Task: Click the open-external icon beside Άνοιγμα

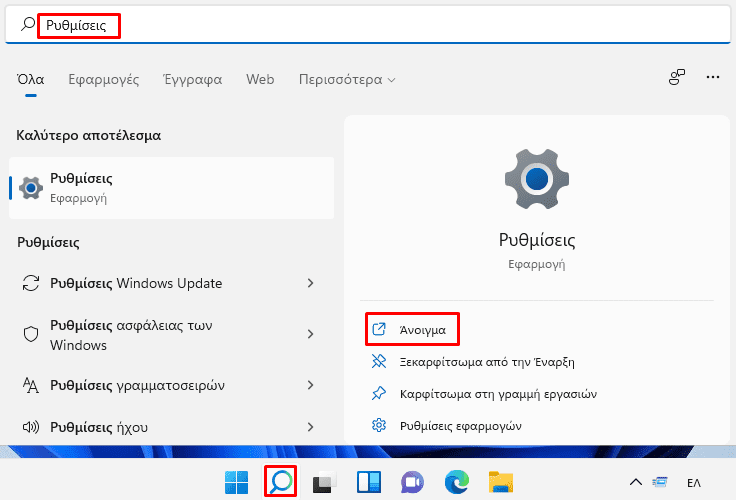Action: (379, 329)
